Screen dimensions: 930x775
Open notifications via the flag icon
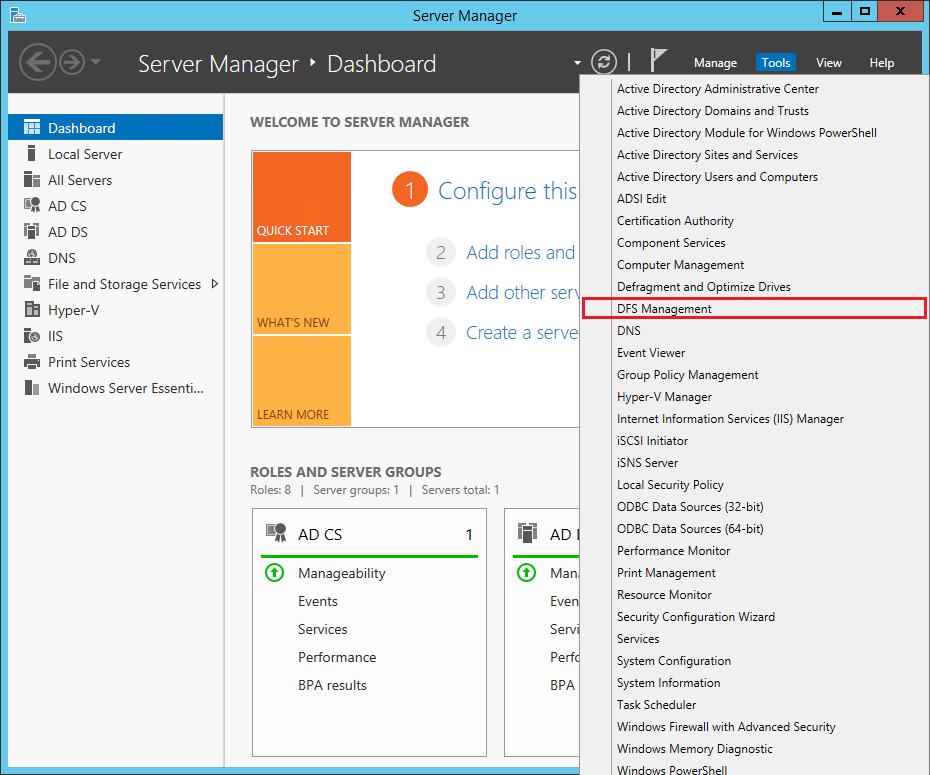(657, 61)
